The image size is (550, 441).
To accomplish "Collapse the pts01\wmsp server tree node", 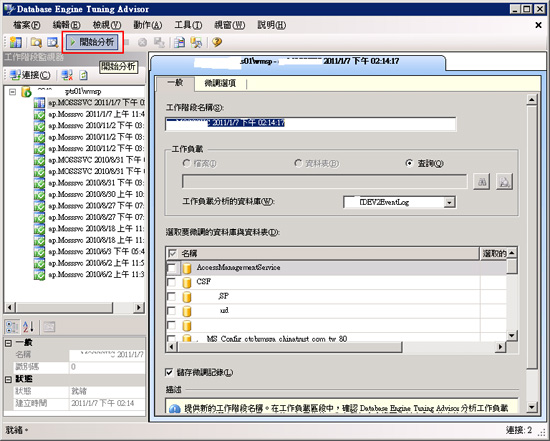I will coord(13,92).
